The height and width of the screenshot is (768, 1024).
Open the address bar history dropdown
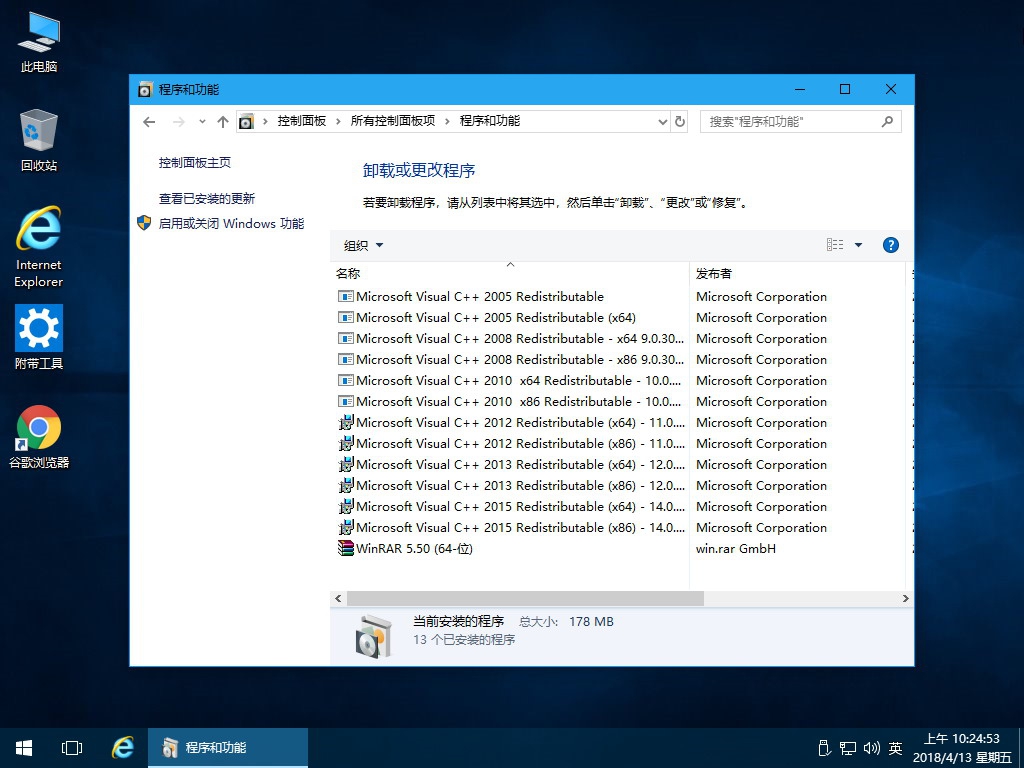click(662, 121)
